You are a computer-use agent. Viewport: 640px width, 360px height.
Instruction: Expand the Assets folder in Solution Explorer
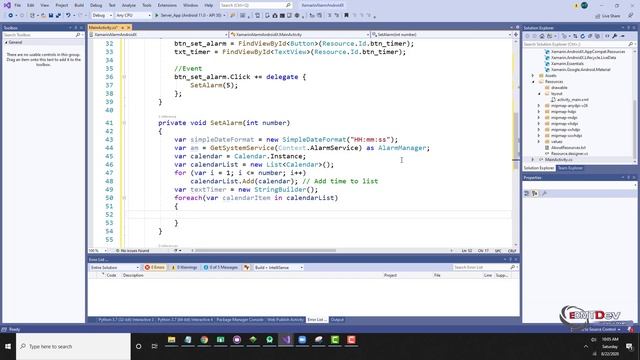(x=533, y=76)
